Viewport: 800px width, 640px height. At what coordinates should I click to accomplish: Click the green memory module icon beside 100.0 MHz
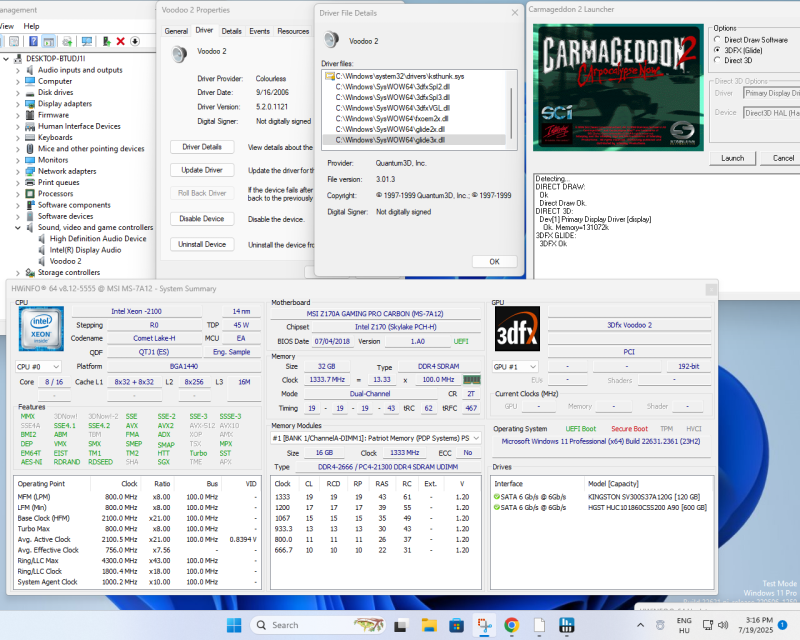(471, 380)
